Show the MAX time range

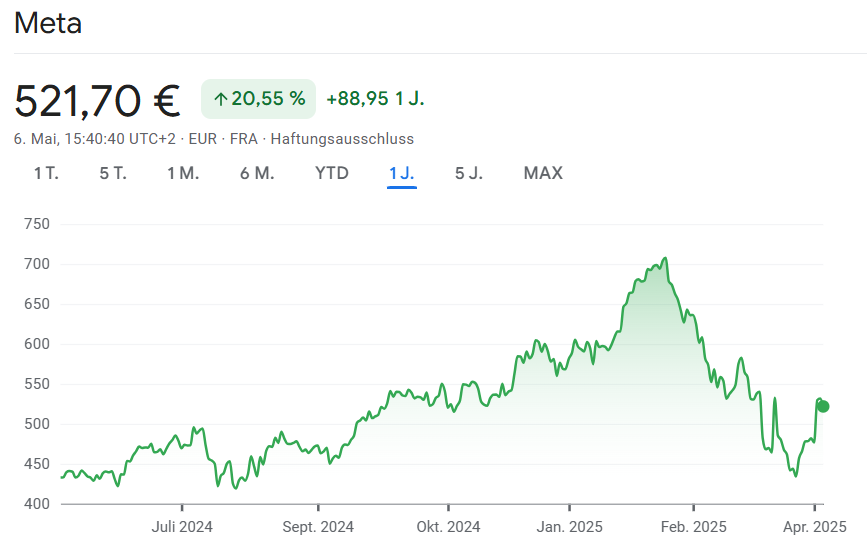[543, 173]
